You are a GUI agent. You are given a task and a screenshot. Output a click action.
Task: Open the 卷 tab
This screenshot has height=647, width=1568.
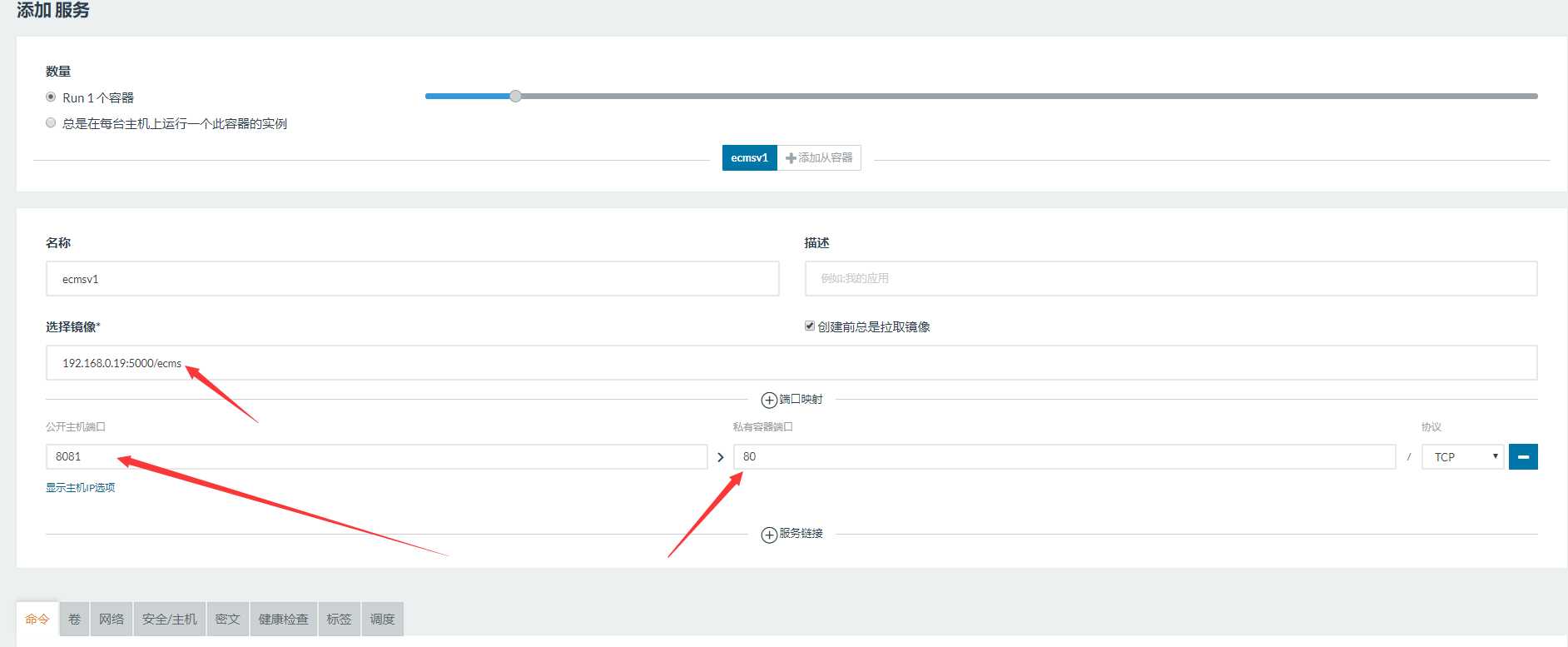(x=74, y=620)
